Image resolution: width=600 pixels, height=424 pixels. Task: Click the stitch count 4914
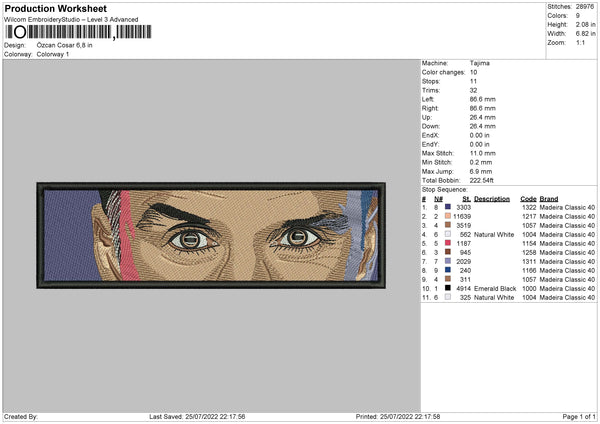click(463, 289)
